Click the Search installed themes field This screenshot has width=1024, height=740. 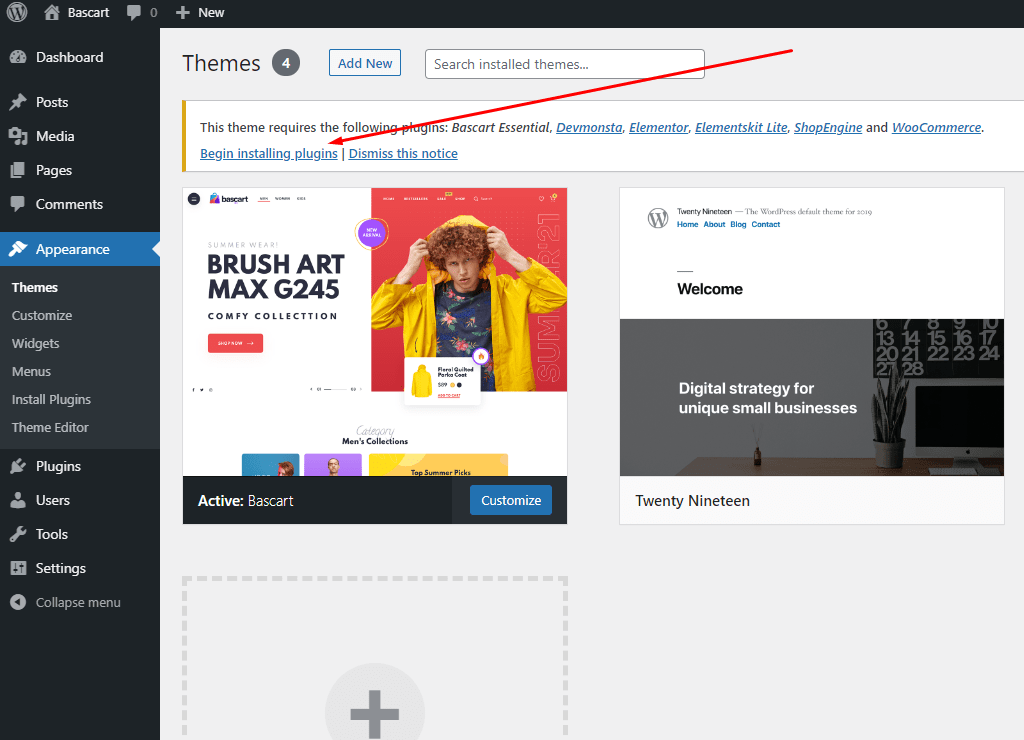(x=565, y=64)
